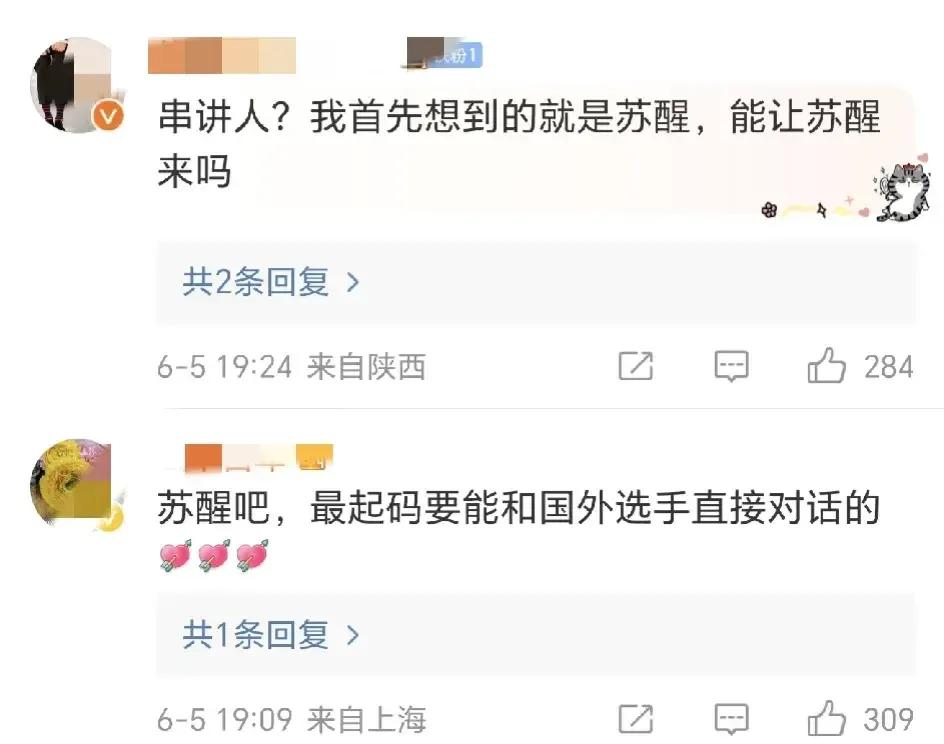Viewport: 944px width, 744px height.
Task: Tap the chevron beside 共2条回复
Action: pyautogui.click(x=353, y=282)
